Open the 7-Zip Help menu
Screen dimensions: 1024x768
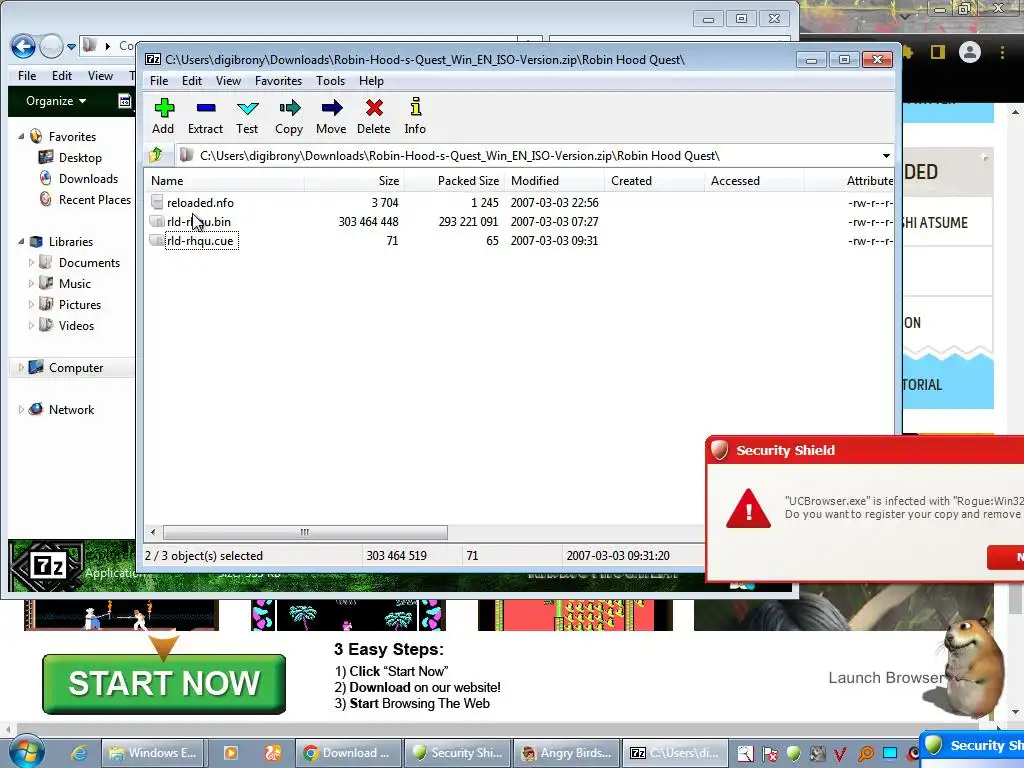(371, 81)
